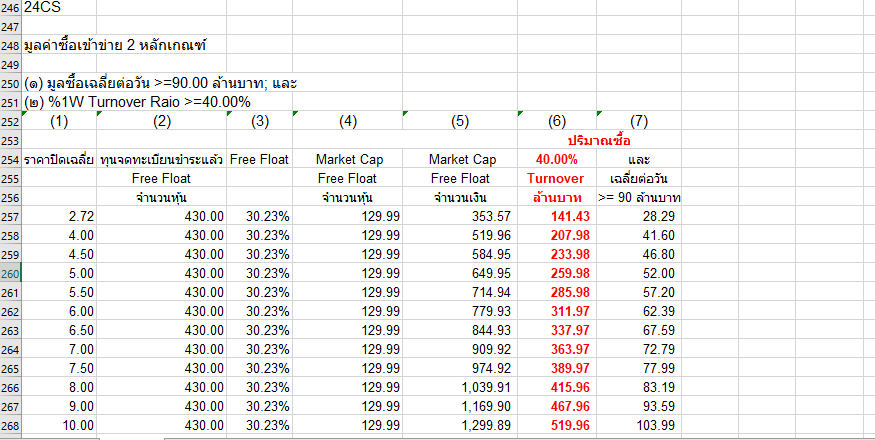Select the title cell มูลค่าซื้อเข้าข่าย 2 หลักเกณฑ์

tap(115, 45)
